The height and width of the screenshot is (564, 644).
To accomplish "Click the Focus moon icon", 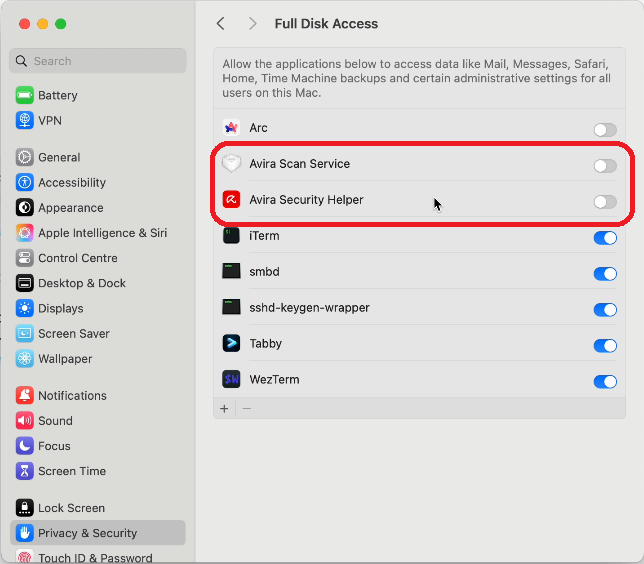I will [x=25, y=446].
